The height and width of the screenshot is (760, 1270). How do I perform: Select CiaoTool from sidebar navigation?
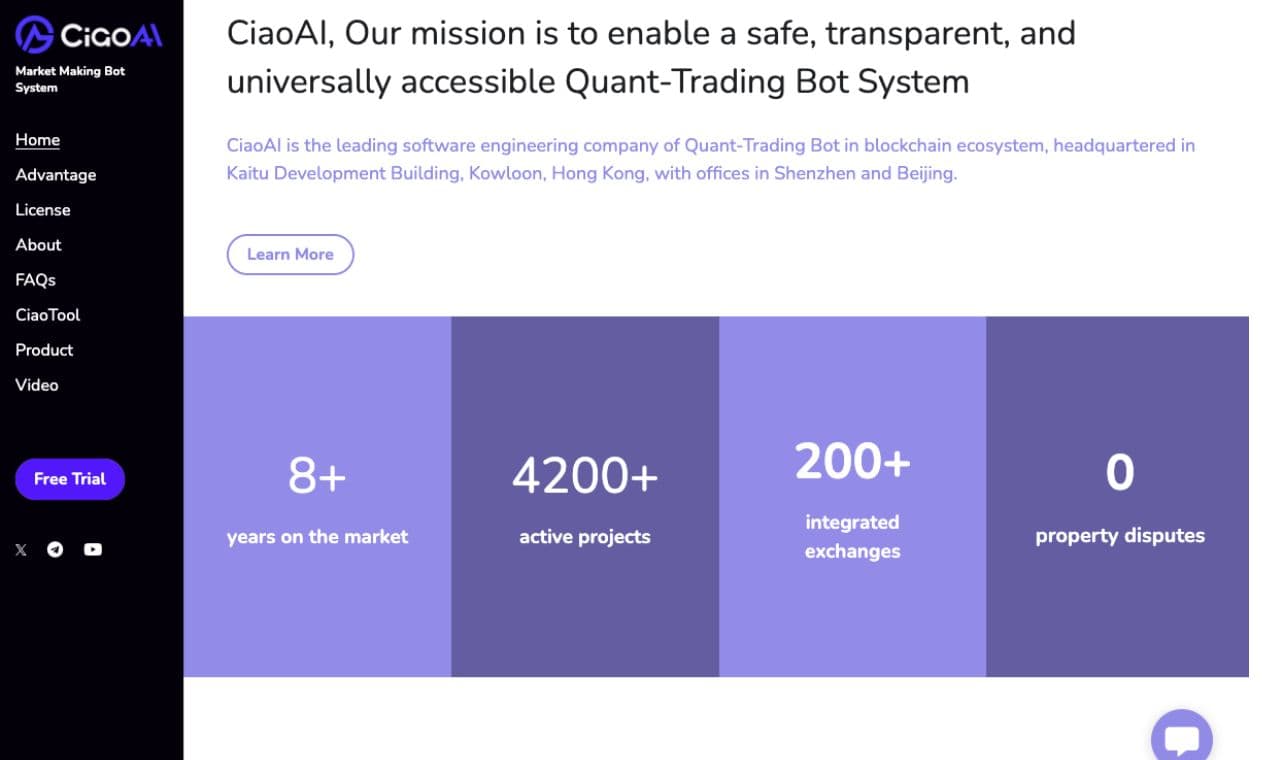click(47, 315)
